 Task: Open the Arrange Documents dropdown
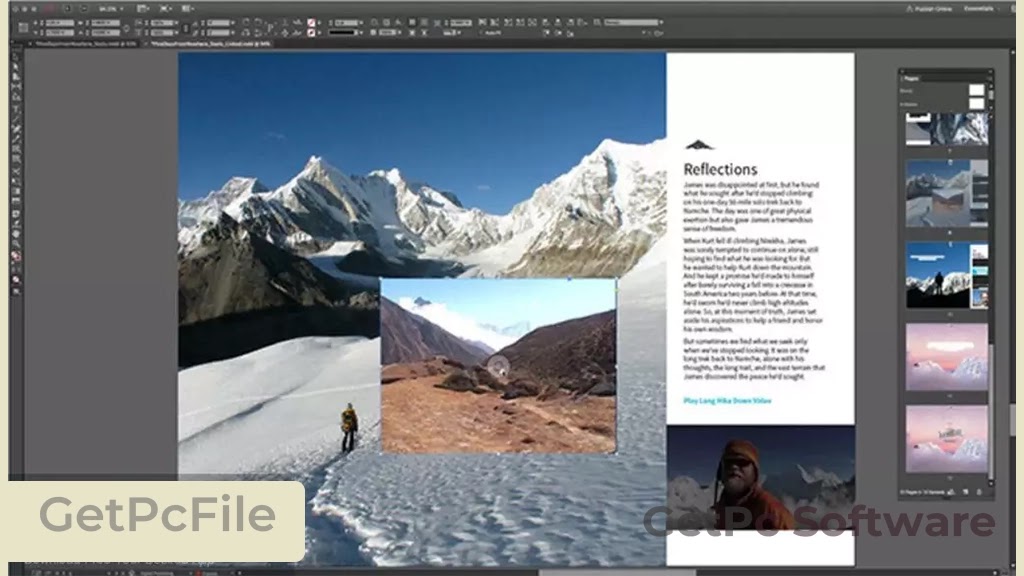[x=188, y=9]
